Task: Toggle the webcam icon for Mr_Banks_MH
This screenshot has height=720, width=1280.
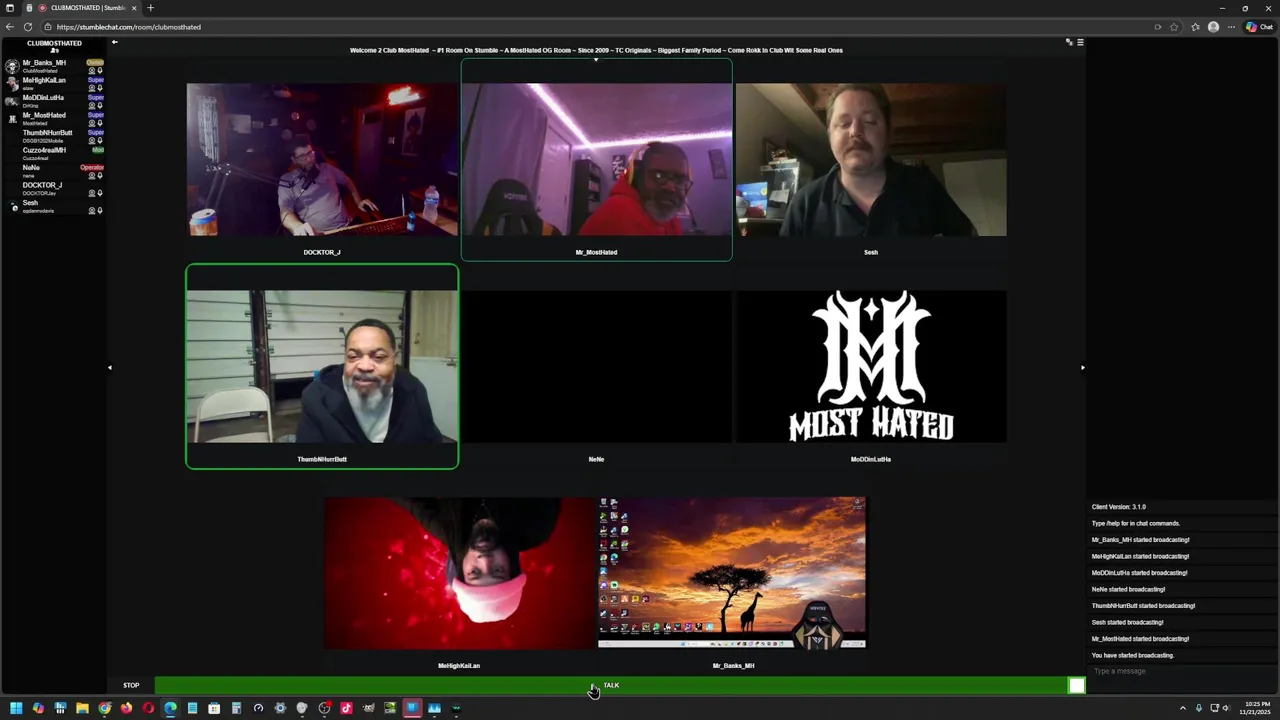Action: pyautogui.click(x=92, y=71)
